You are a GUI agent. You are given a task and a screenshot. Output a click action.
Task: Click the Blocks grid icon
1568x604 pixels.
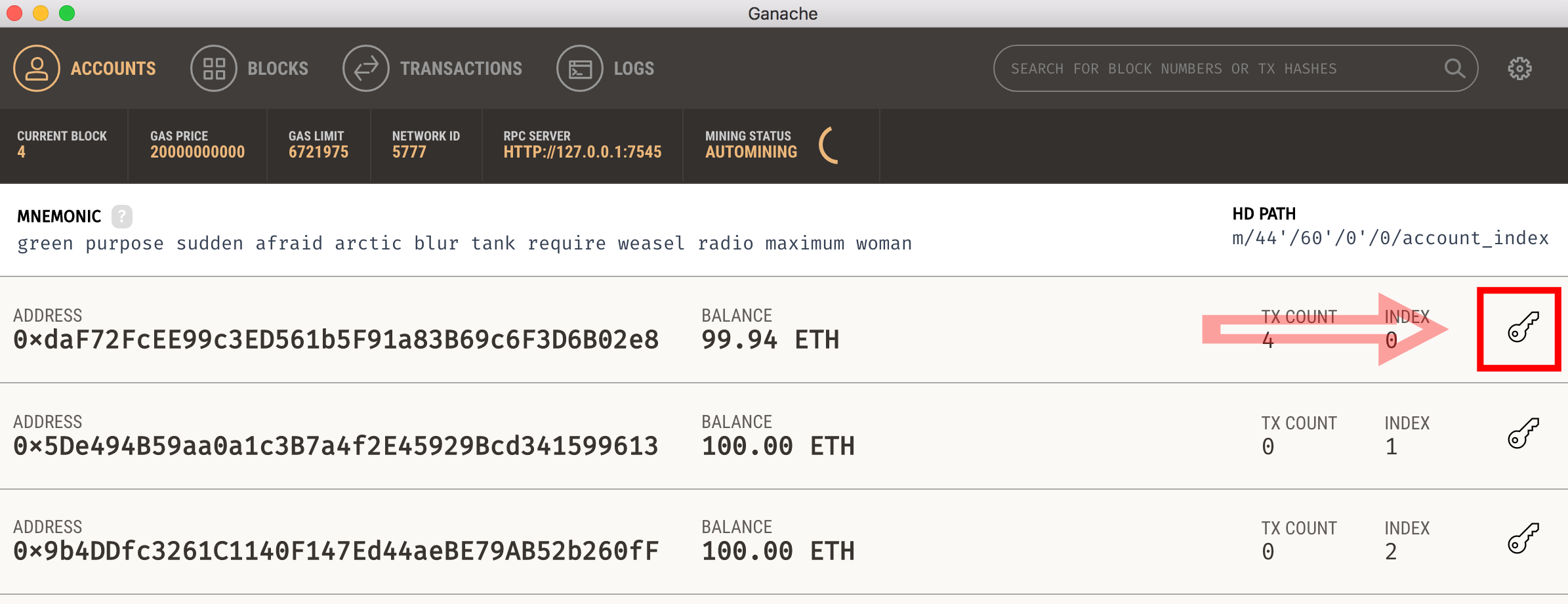(x=214, y=68)
